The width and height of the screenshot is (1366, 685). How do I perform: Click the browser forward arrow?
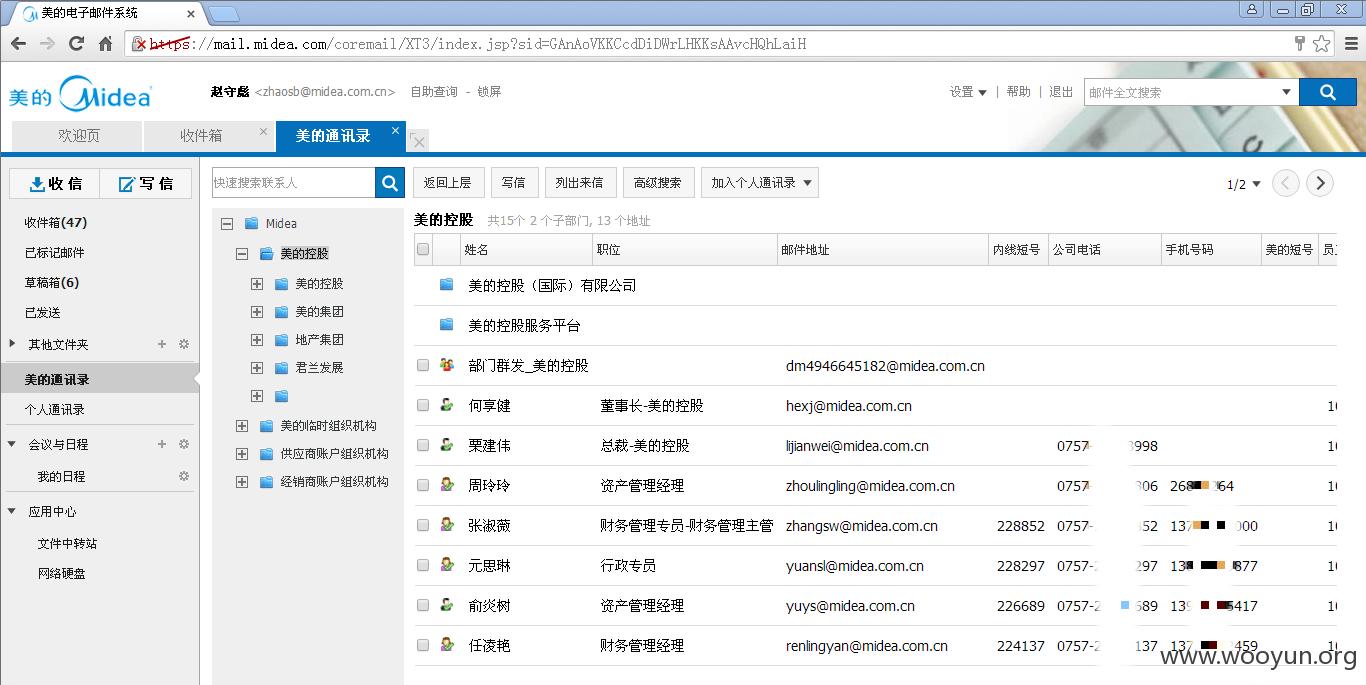(47, 44)
